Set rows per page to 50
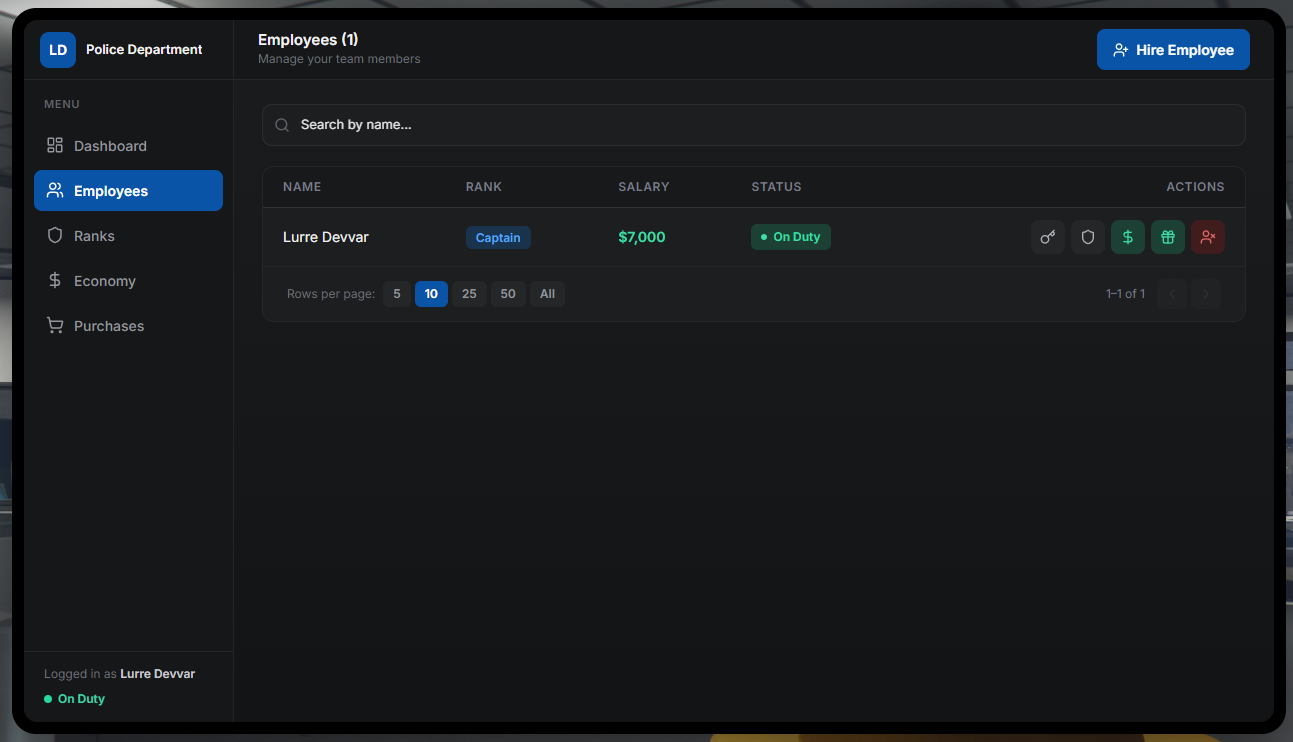Screen dimensions: 1293x742 click(508, 294)
